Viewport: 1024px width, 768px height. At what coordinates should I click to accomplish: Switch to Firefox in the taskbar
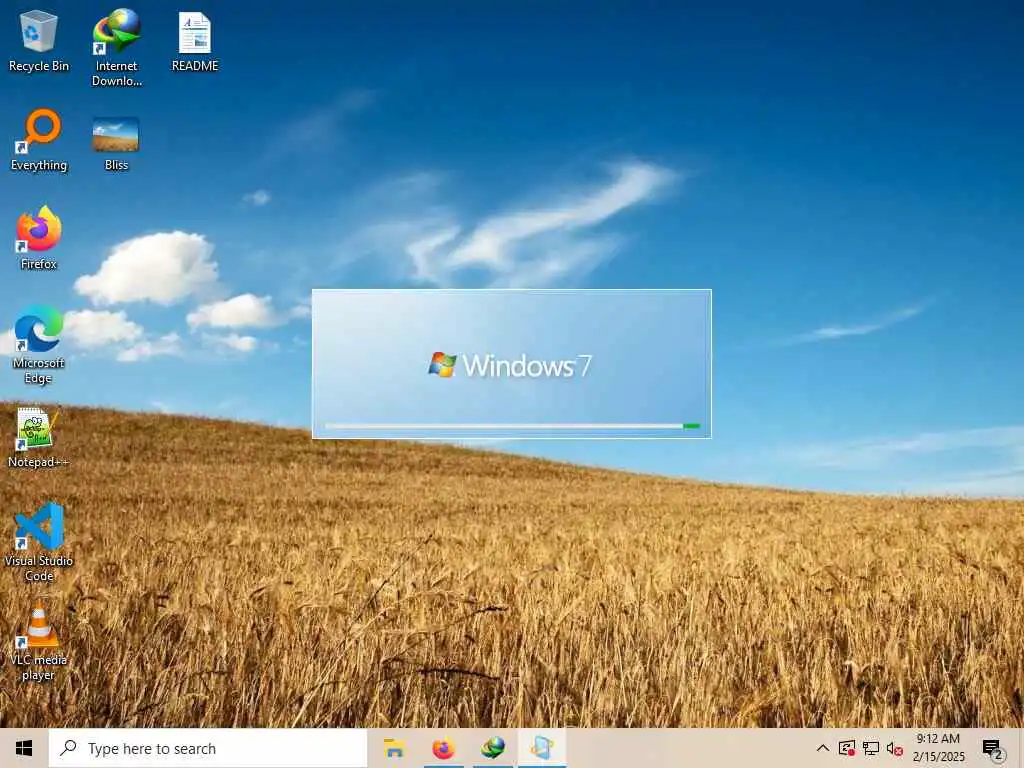click(443, 748)
